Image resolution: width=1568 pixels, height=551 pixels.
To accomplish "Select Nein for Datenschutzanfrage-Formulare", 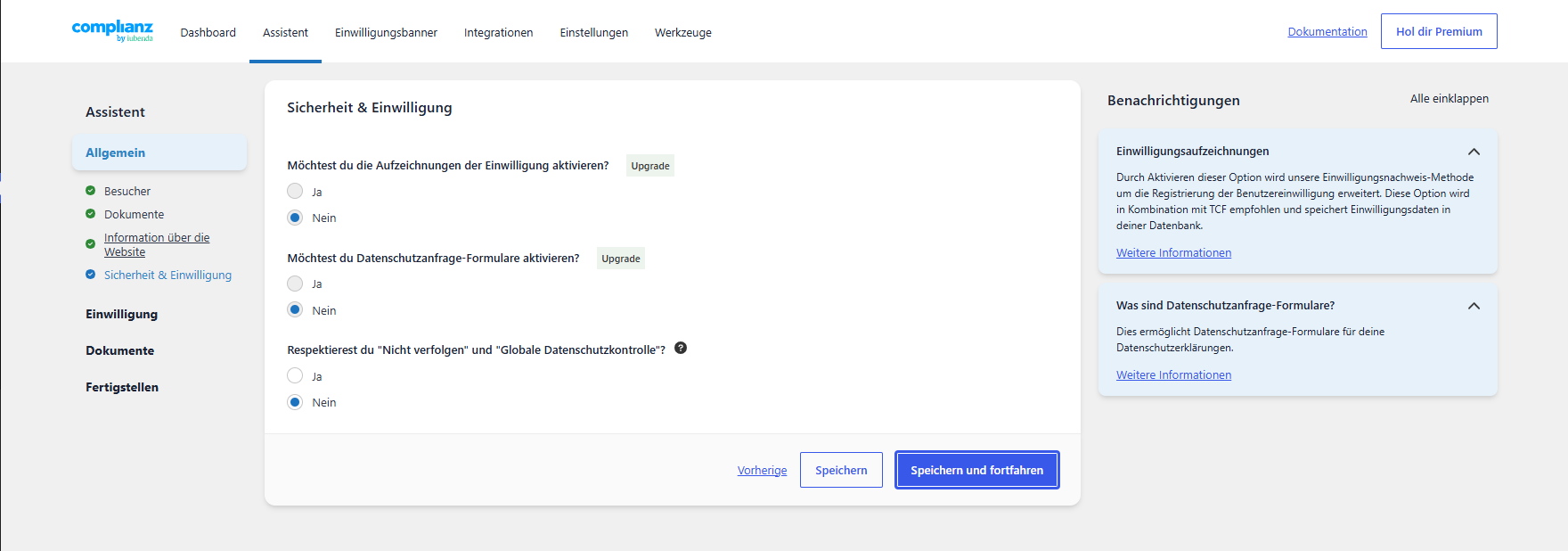I will point(295,310).
